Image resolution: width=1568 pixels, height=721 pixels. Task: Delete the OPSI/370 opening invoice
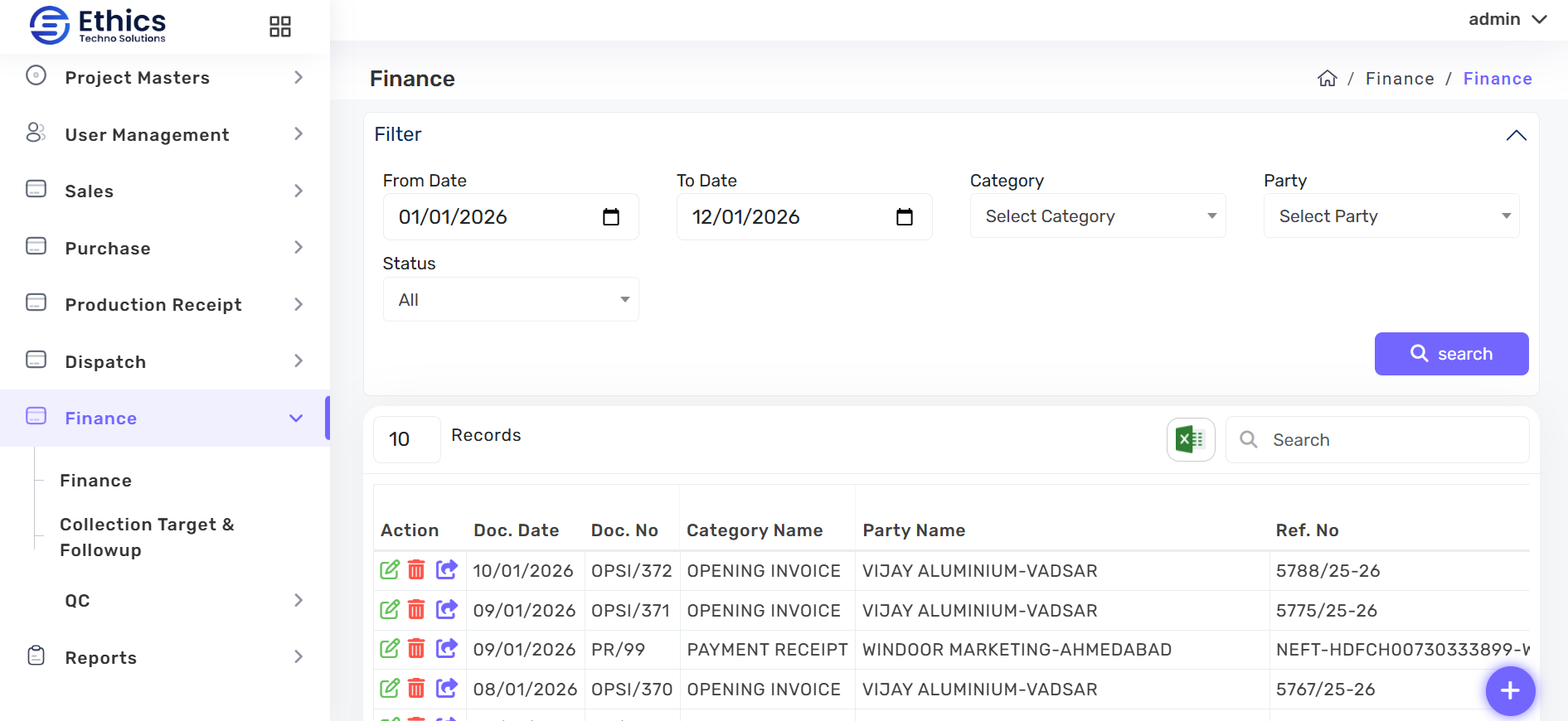(x=416, y=689)
